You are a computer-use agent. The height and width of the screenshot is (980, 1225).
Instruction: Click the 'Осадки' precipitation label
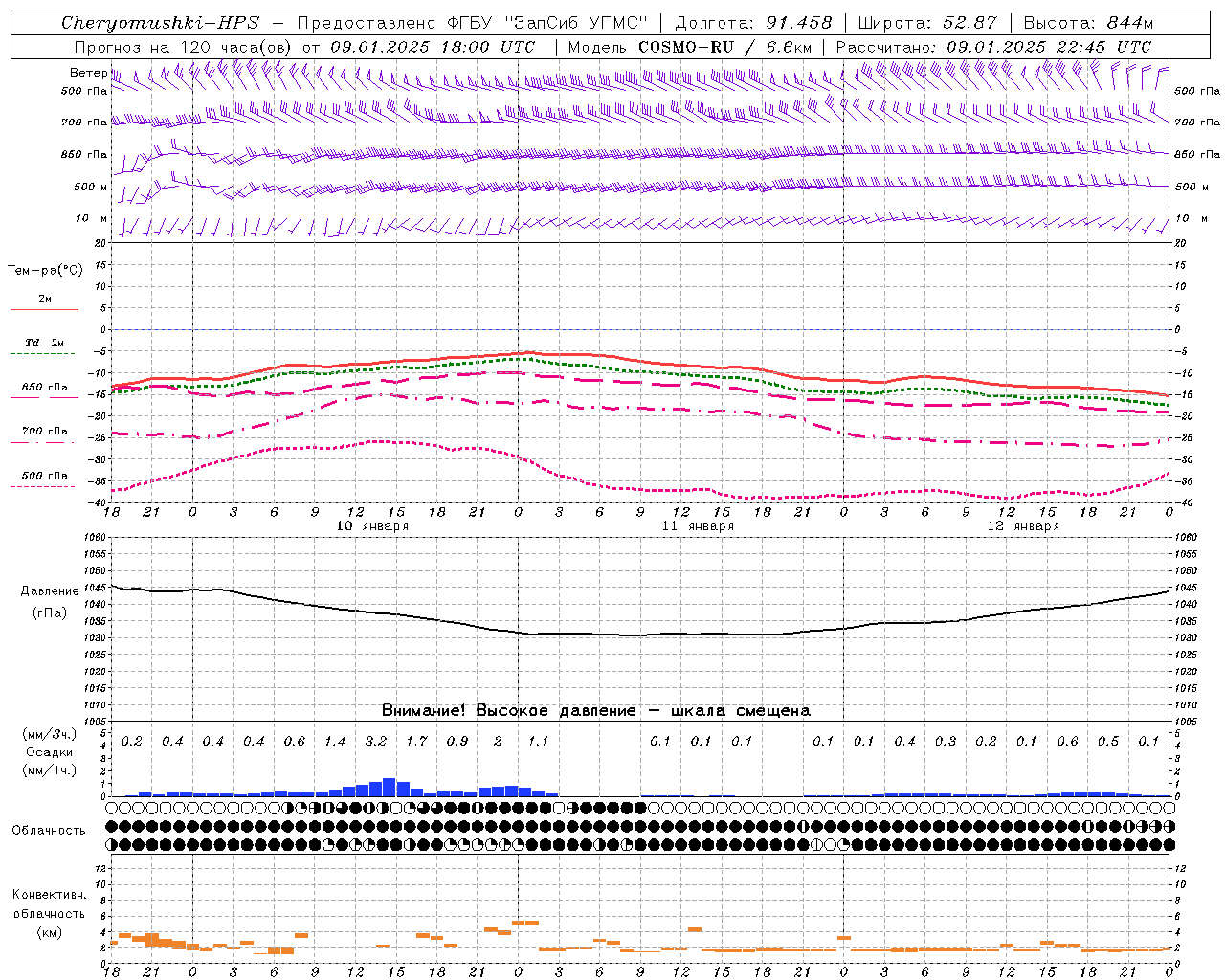[49, 752]
